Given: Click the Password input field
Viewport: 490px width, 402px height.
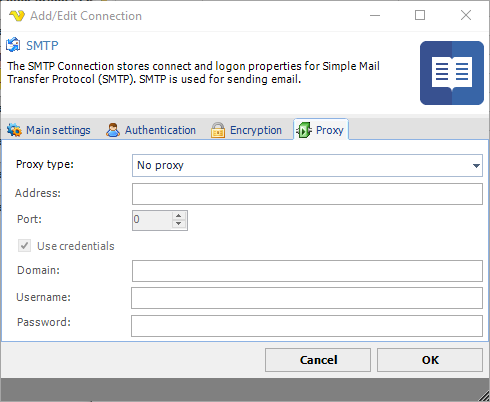Looking at the screenshot, I should point(307,326).
